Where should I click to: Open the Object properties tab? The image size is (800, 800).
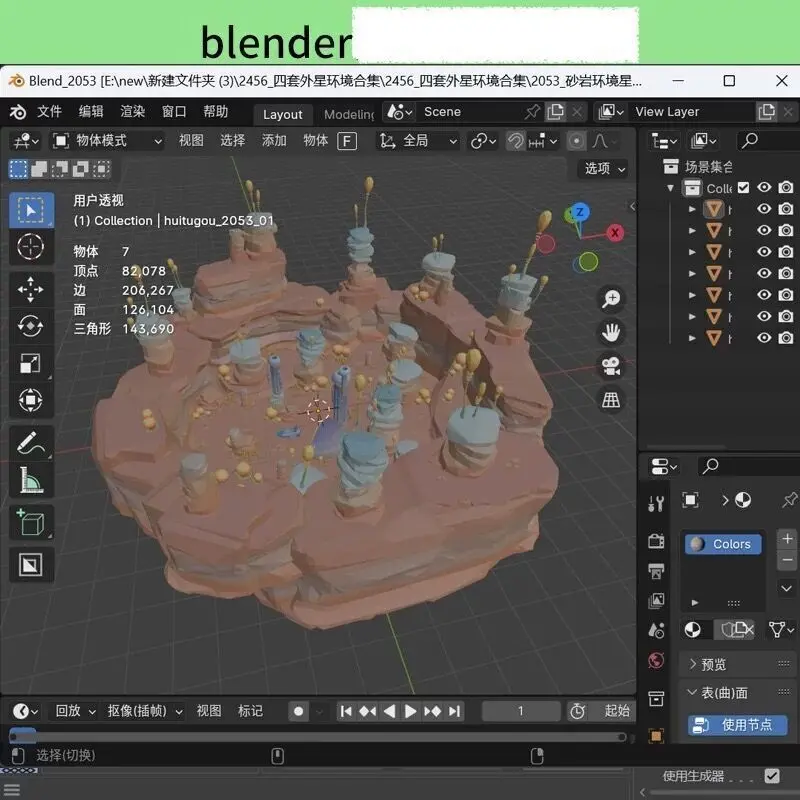click(x=656, y=735)
